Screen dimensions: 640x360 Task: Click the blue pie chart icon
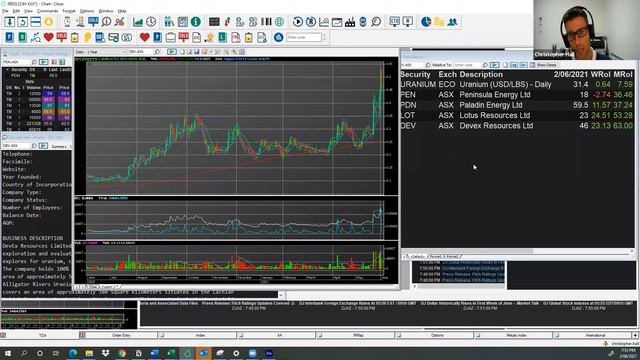[x=426, y=22]
